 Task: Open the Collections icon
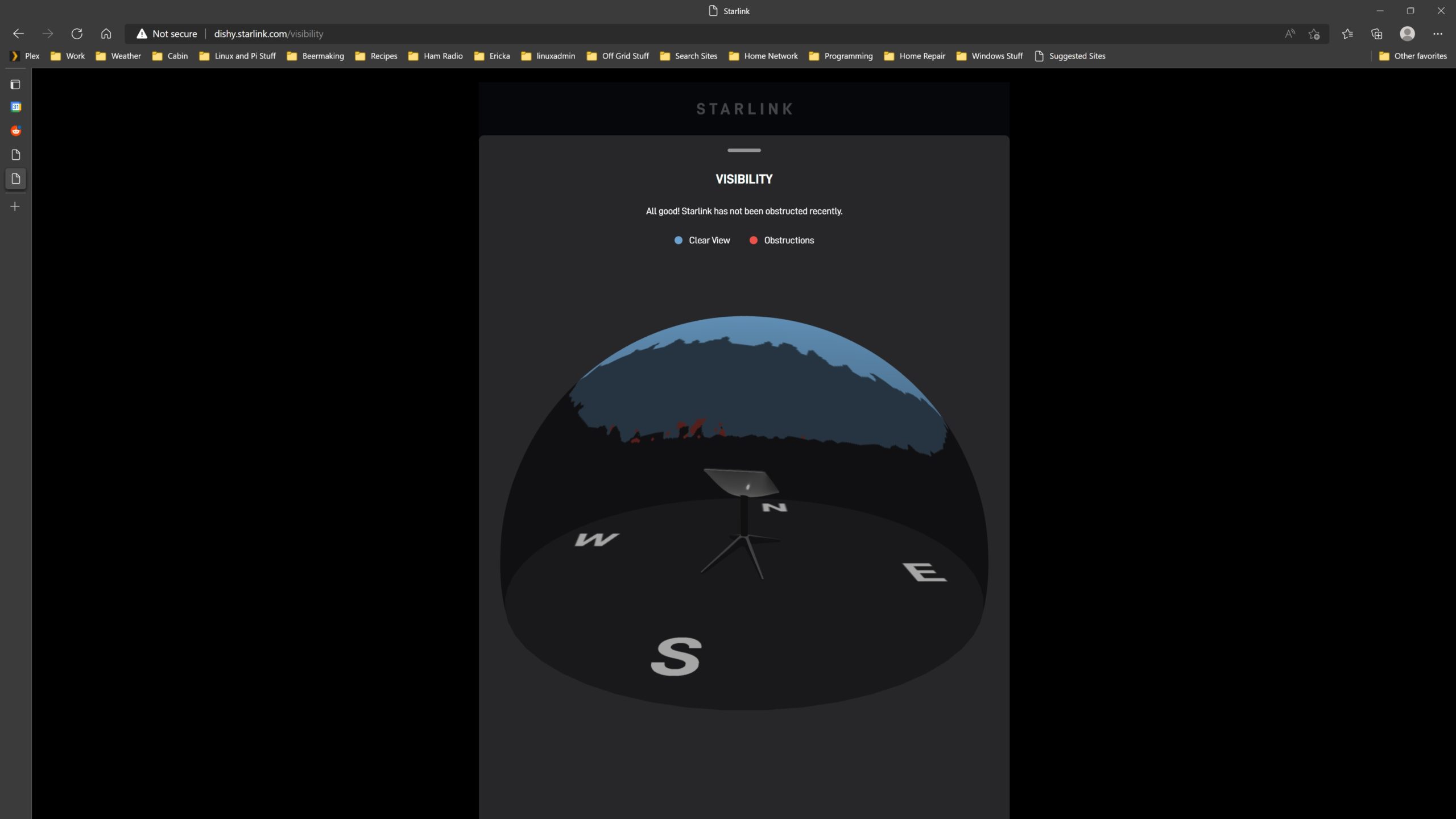[x=1377, y=34]
